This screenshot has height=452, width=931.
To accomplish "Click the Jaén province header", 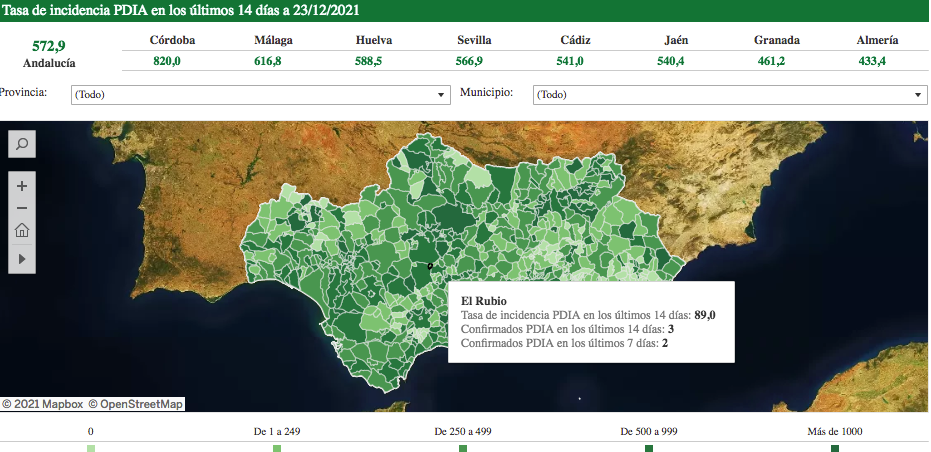I will [x=675, y=40].
